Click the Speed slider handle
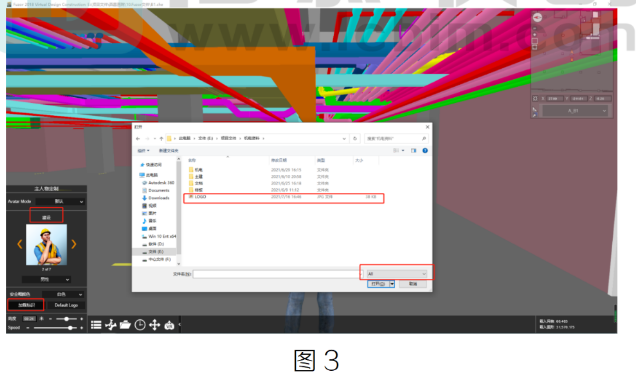The image size is (636, 384). [x=70, y=328]
